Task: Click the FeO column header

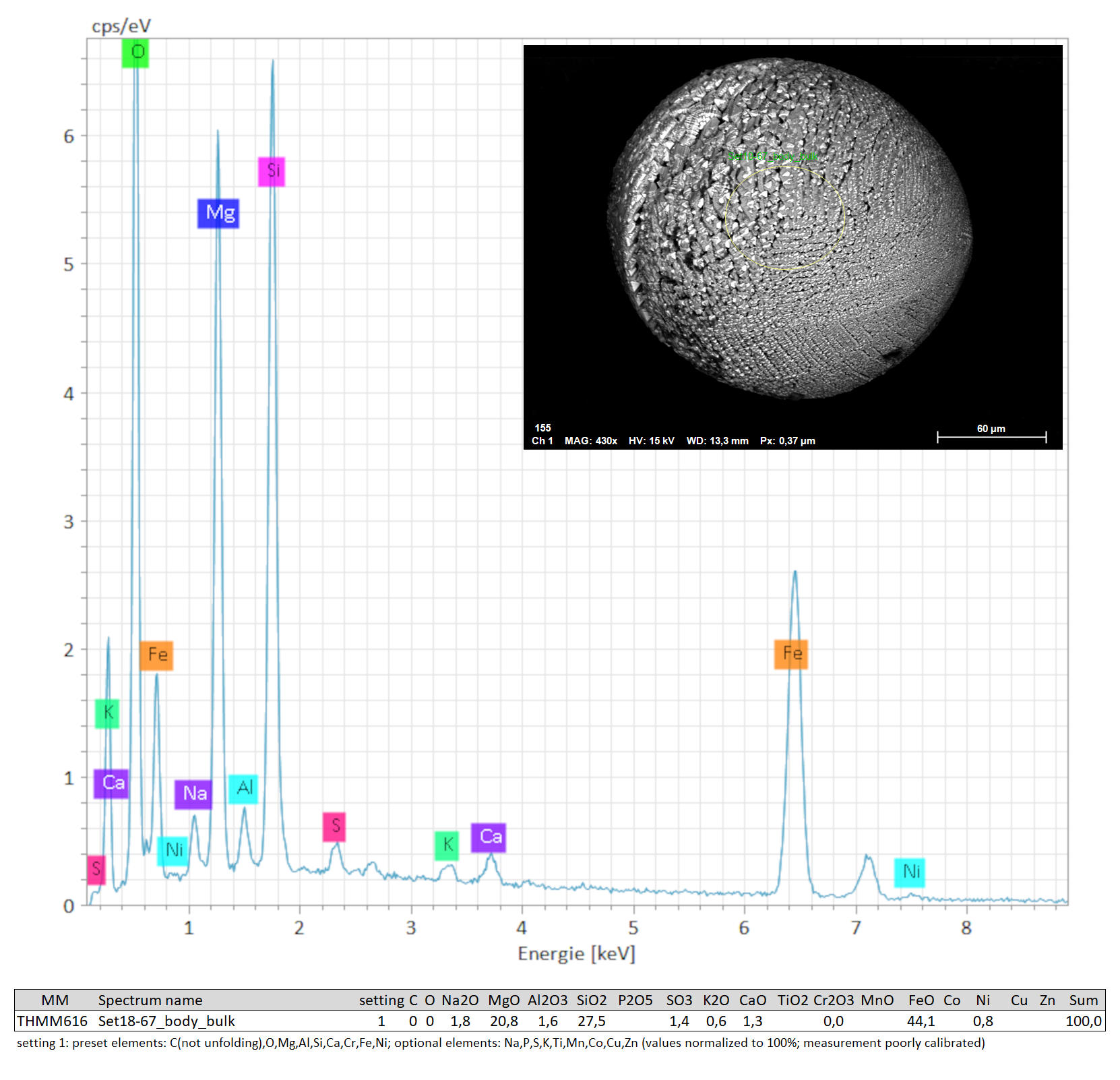Action: (921, 1000)
